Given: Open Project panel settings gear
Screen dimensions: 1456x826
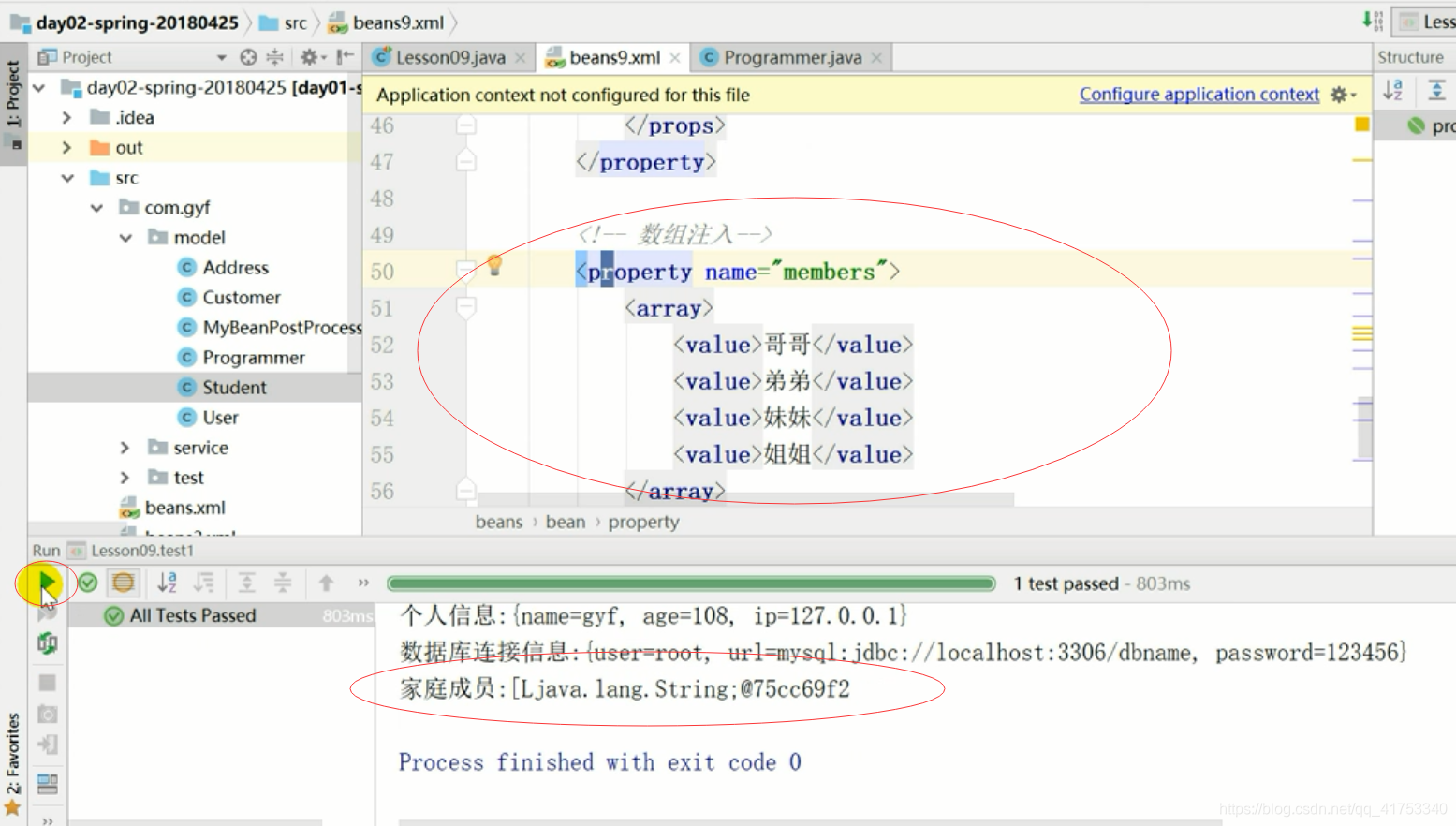Looking at the screenshot, I should (x=311, y=57).
